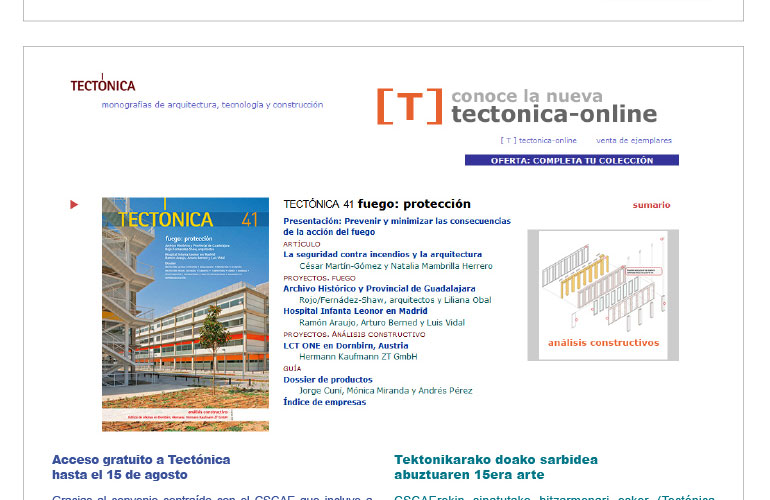Click author line 'César Martín-Gómez y Natalia Mambrilla Herrero'
The image size is (770, 500).
396,266
